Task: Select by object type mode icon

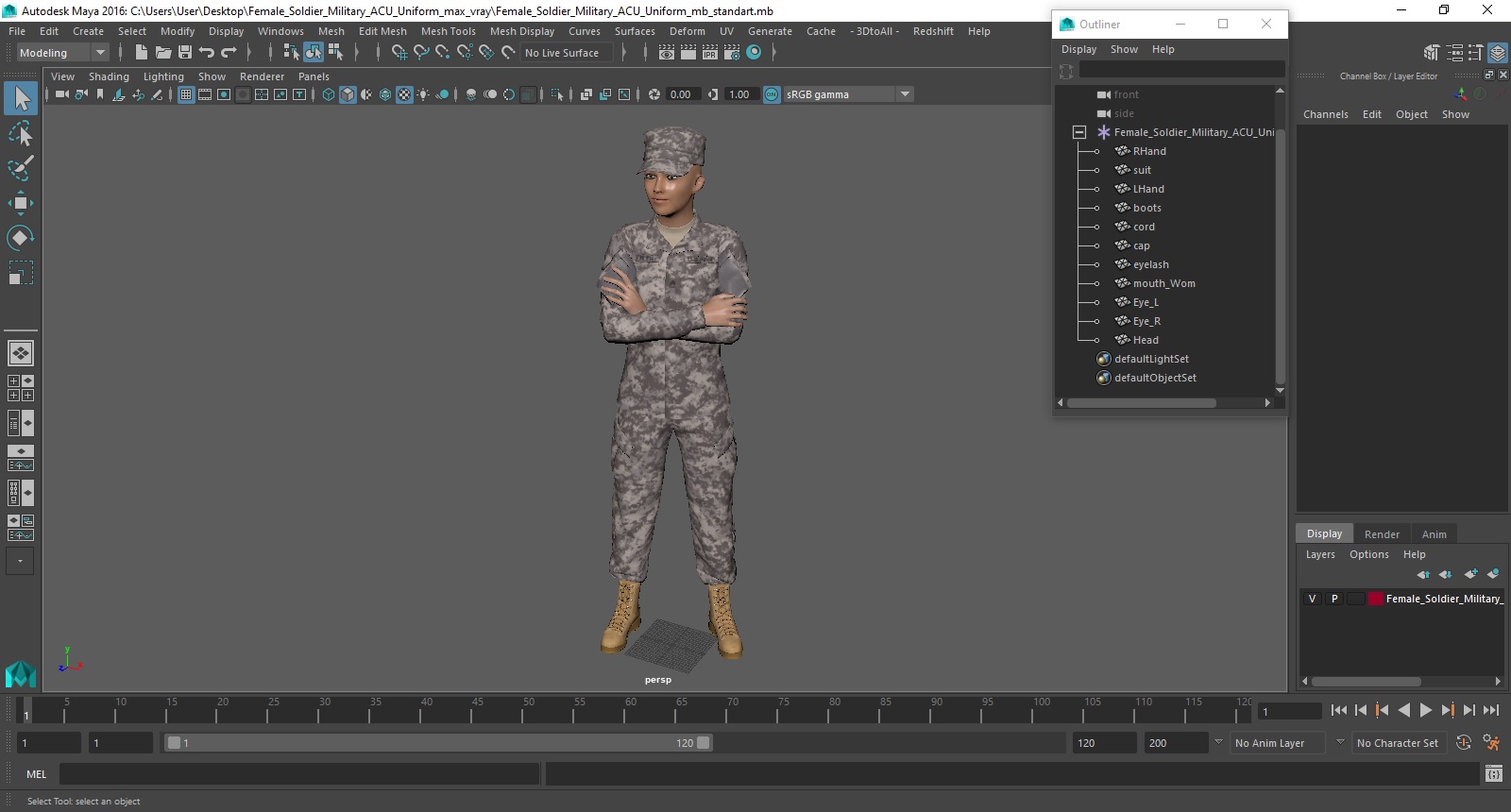Action: (313, 53)
